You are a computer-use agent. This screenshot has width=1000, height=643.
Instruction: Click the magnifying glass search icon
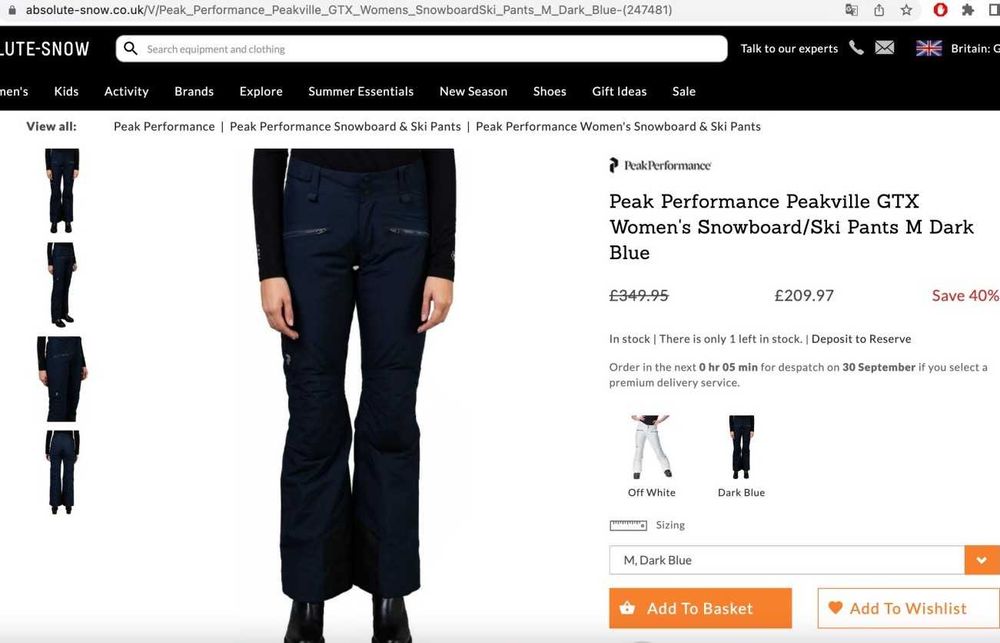tap(131, 49)
